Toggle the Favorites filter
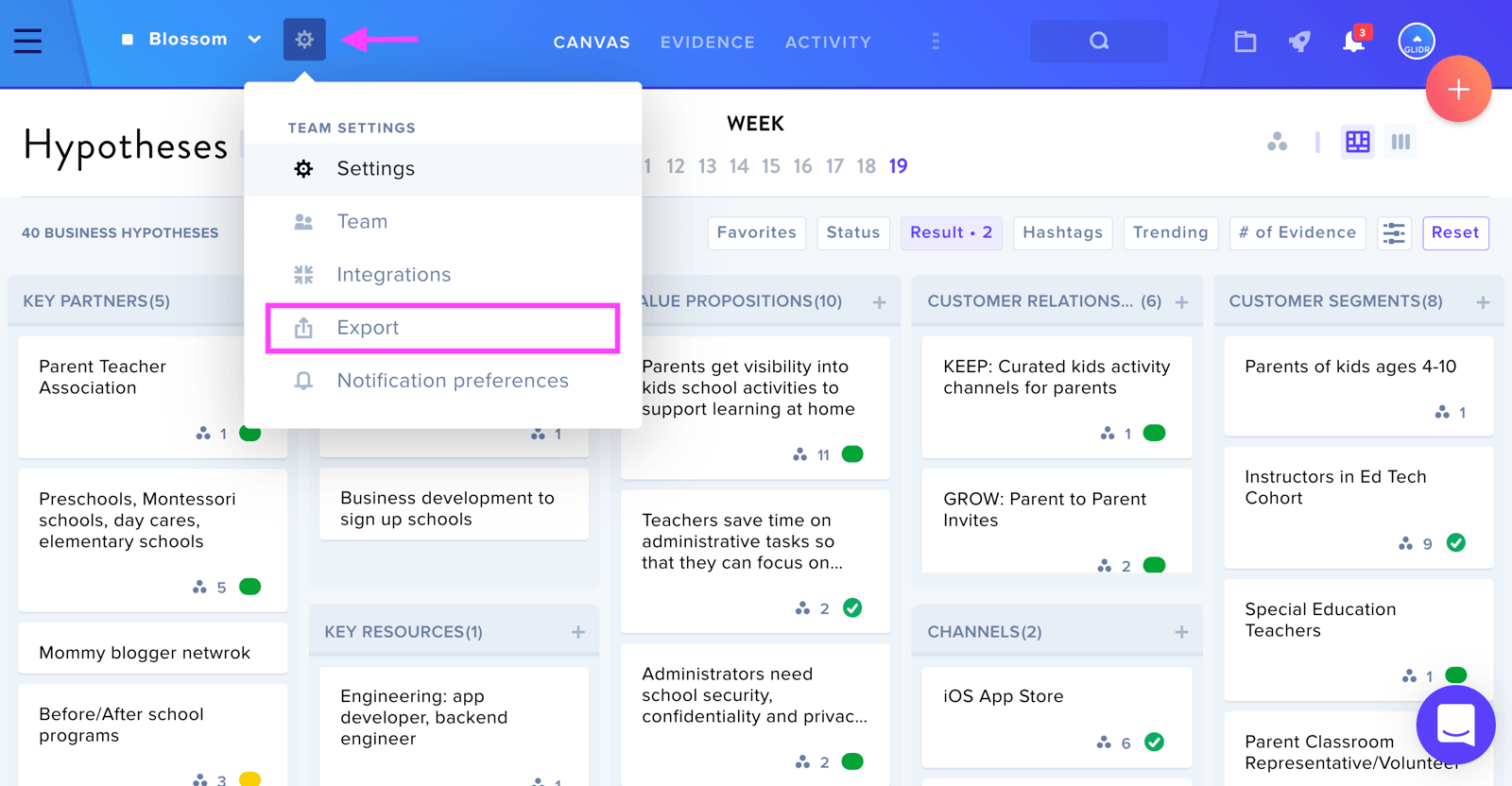Viewport: 1512px width, 786px height. (x=756, y=232)
